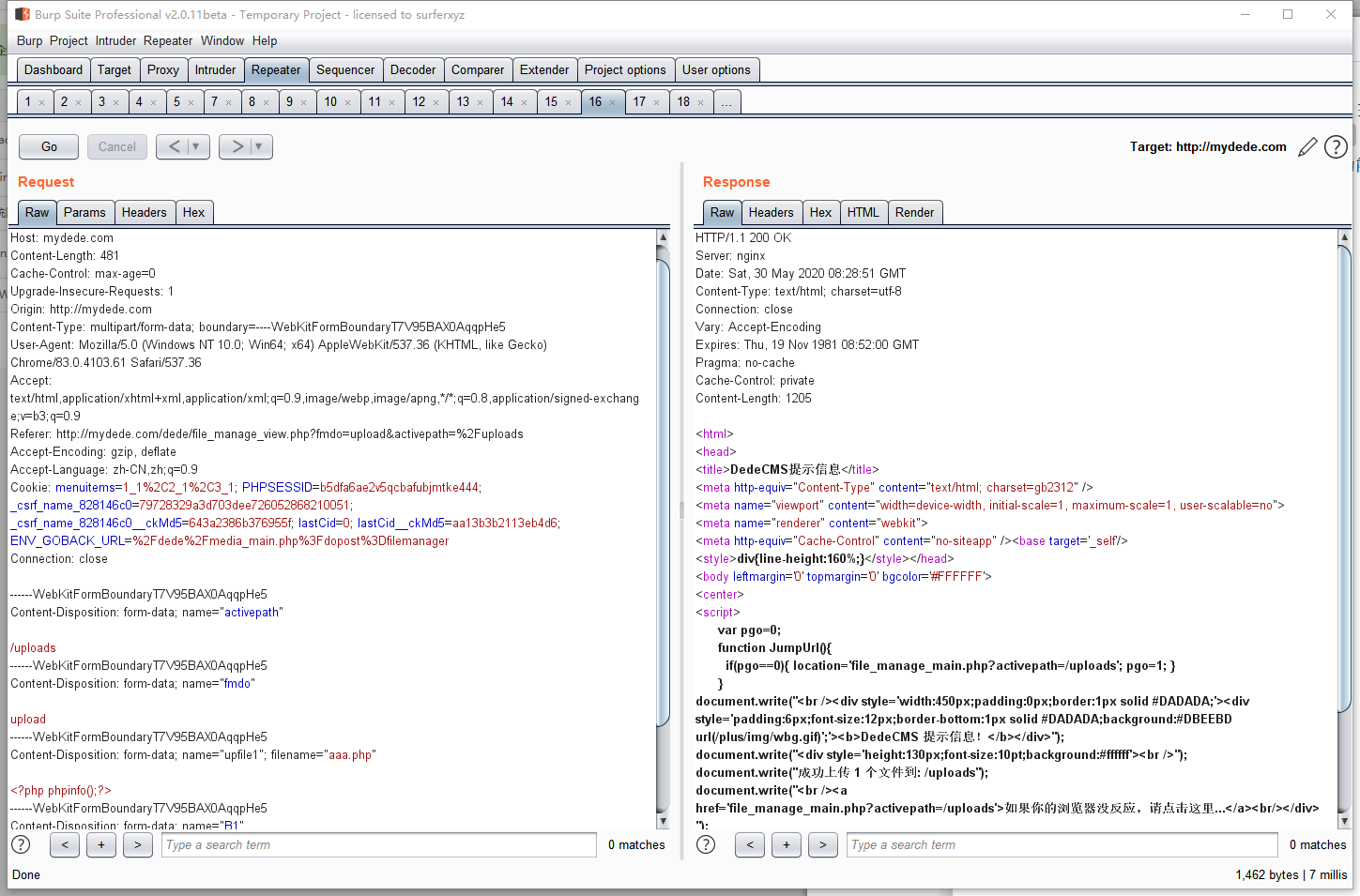Switch to Sequencer tab
Screen dimensions: 1360x896
pyautogui.click(x=345, y=69)
